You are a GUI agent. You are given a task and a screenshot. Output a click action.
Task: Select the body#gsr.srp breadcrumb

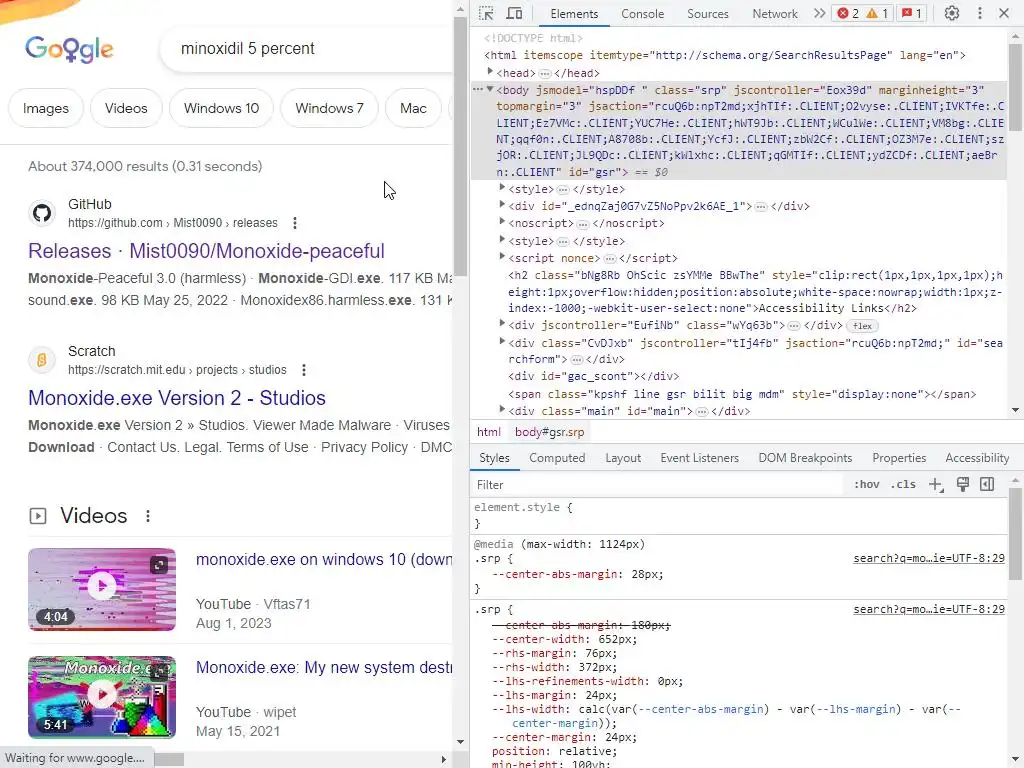pyautogui.click(x=549, y=432)
